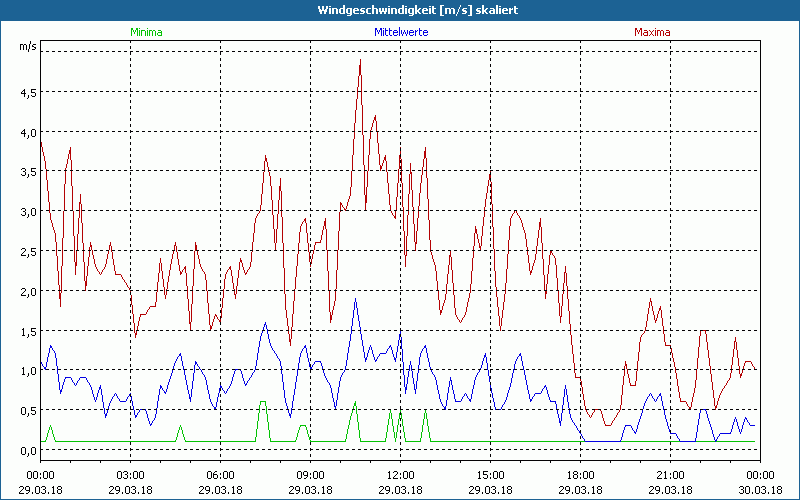Select the 21:00 time label
The height and width of the screenshot is (500, 800).
[670, 475]
